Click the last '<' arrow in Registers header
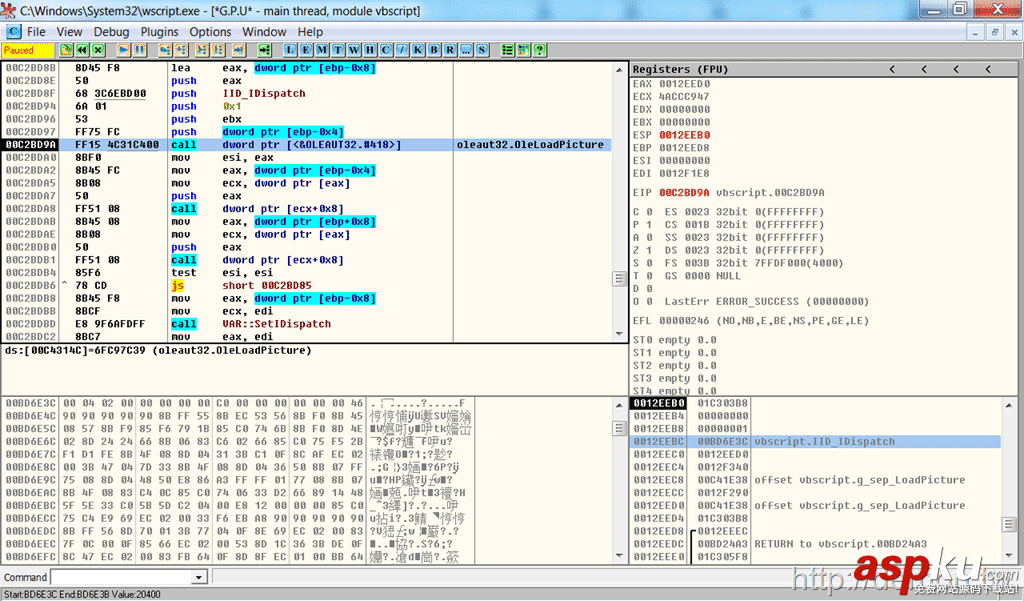The height and width of the screenshot is (601, 1024). click(x=988, y=69)
